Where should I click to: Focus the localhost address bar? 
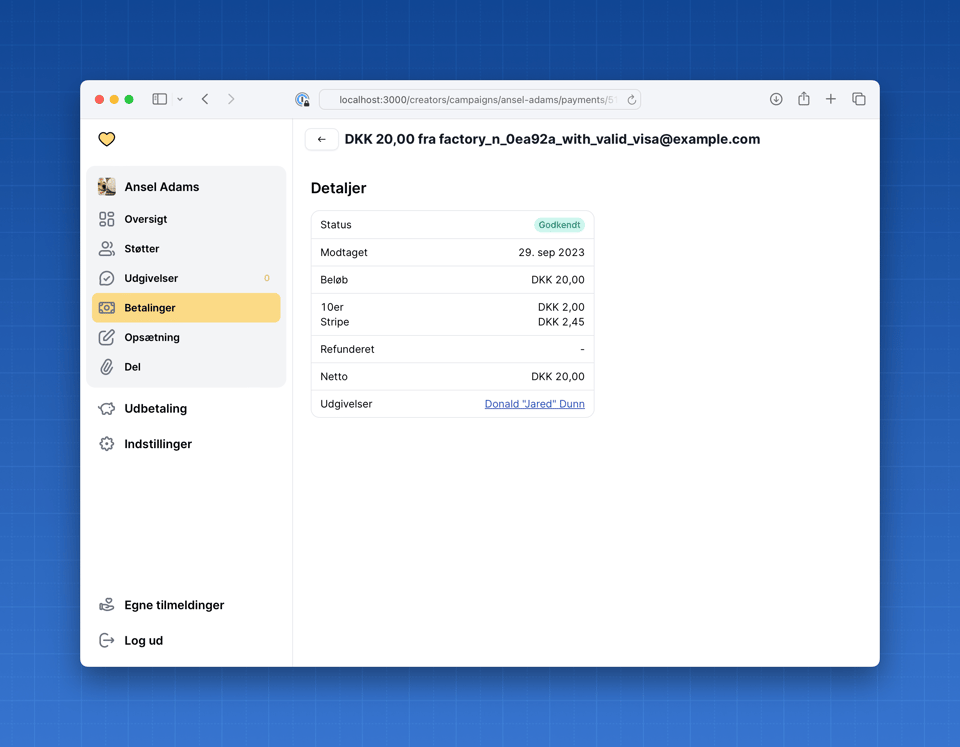(479, 100)
